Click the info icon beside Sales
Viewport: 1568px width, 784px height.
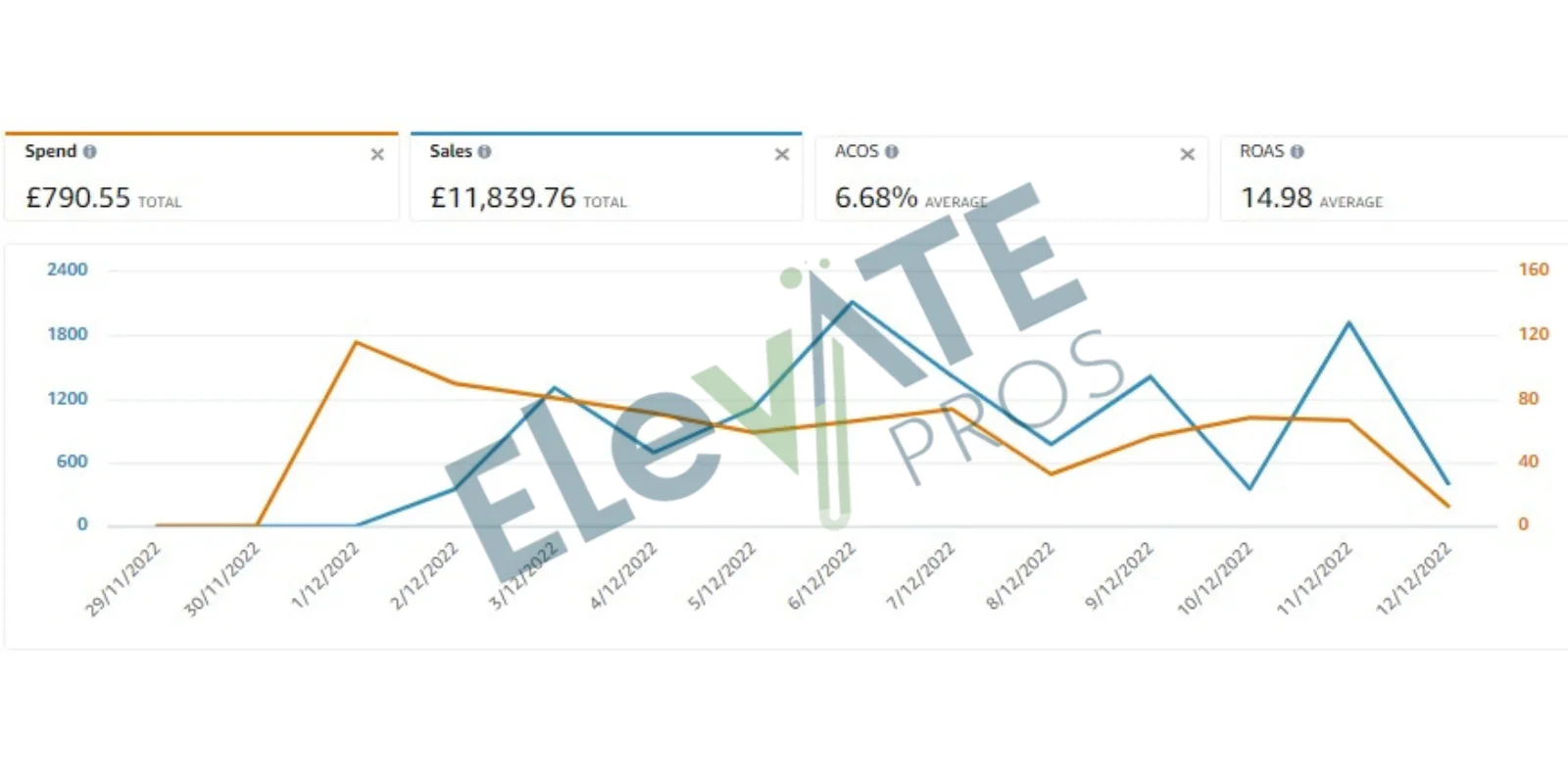(484, 152)
